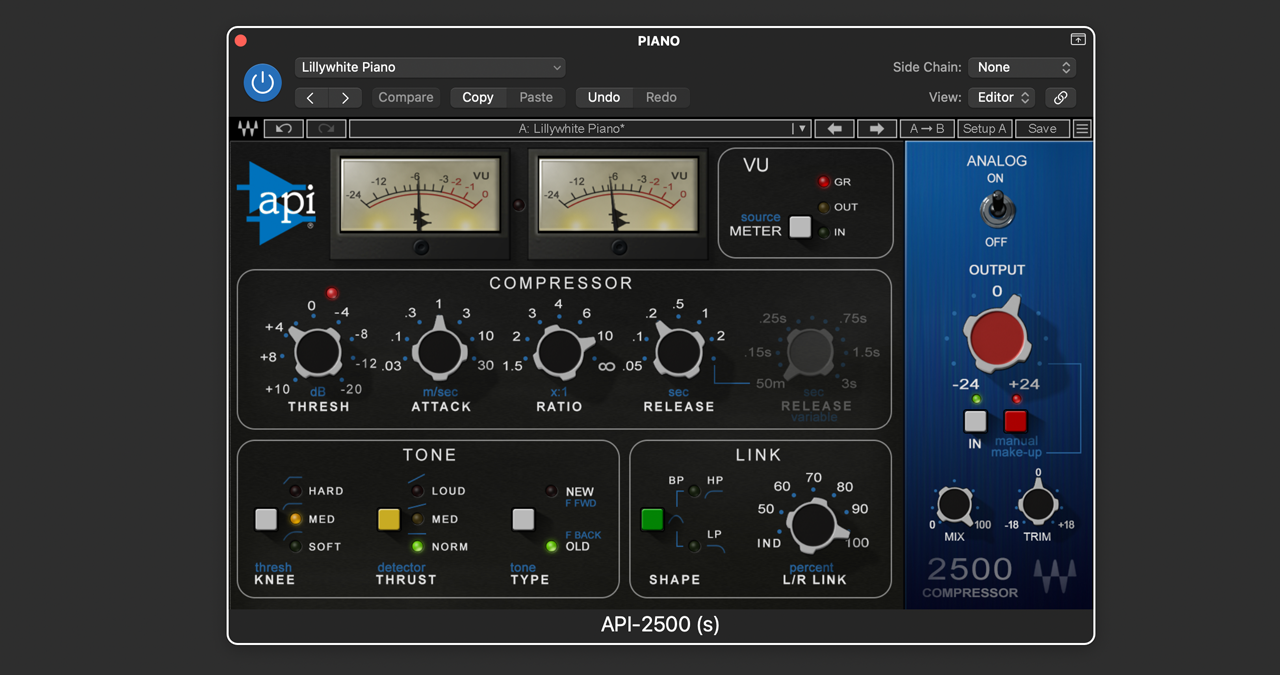Click the Save button in Waves toolbar

pyautogui.click(x=1042, y=128)
